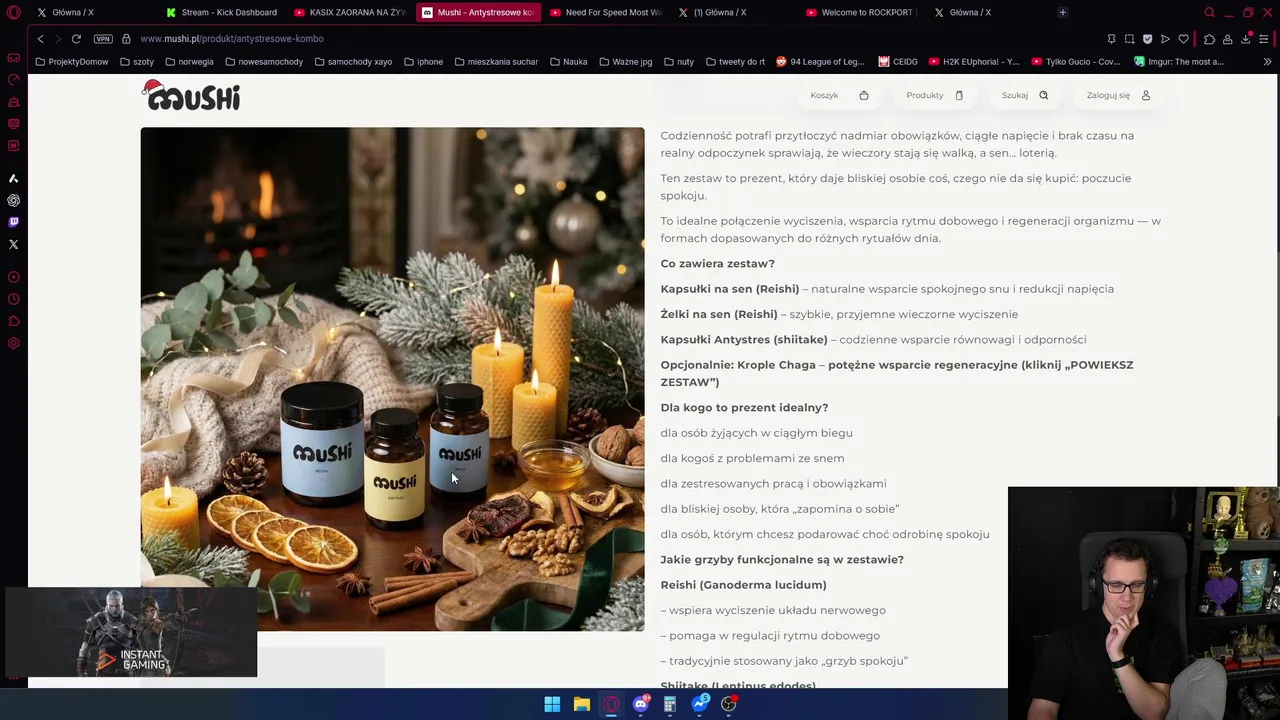Open CEIDG bookmark

pos(898,61)
